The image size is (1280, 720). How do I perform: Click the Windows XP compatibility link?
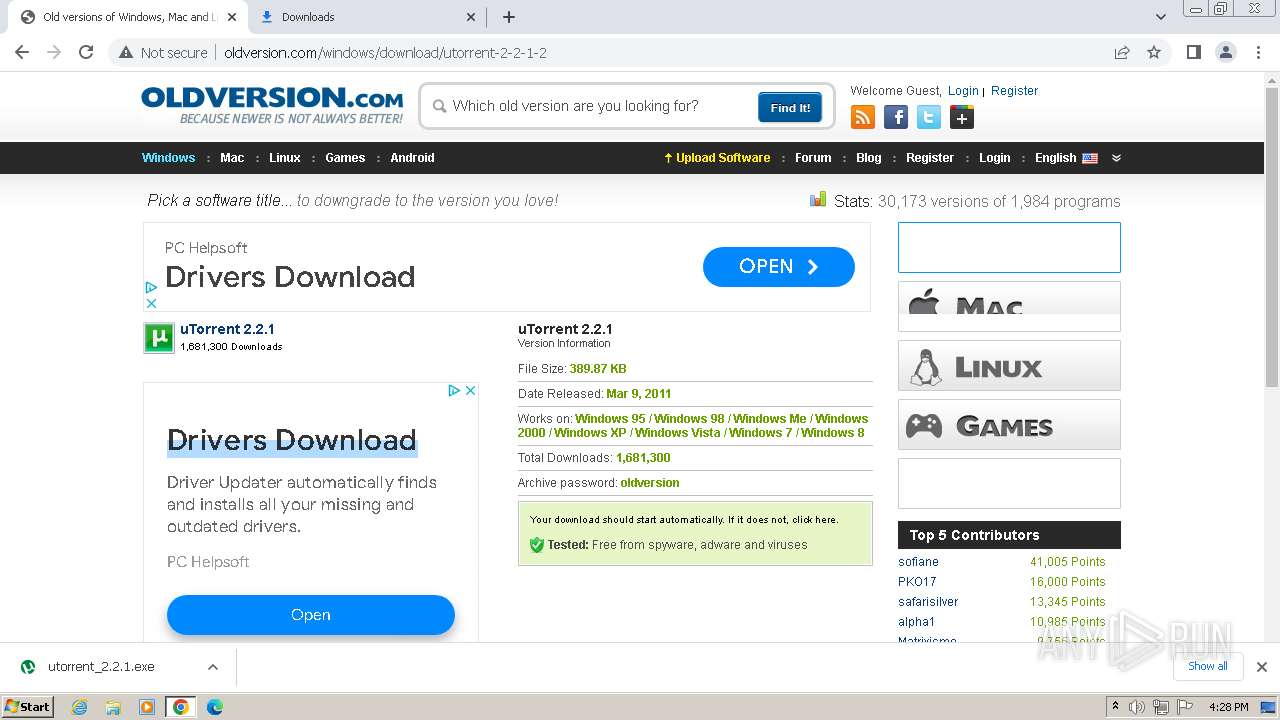pyautogui.click(x=589, y=433)
